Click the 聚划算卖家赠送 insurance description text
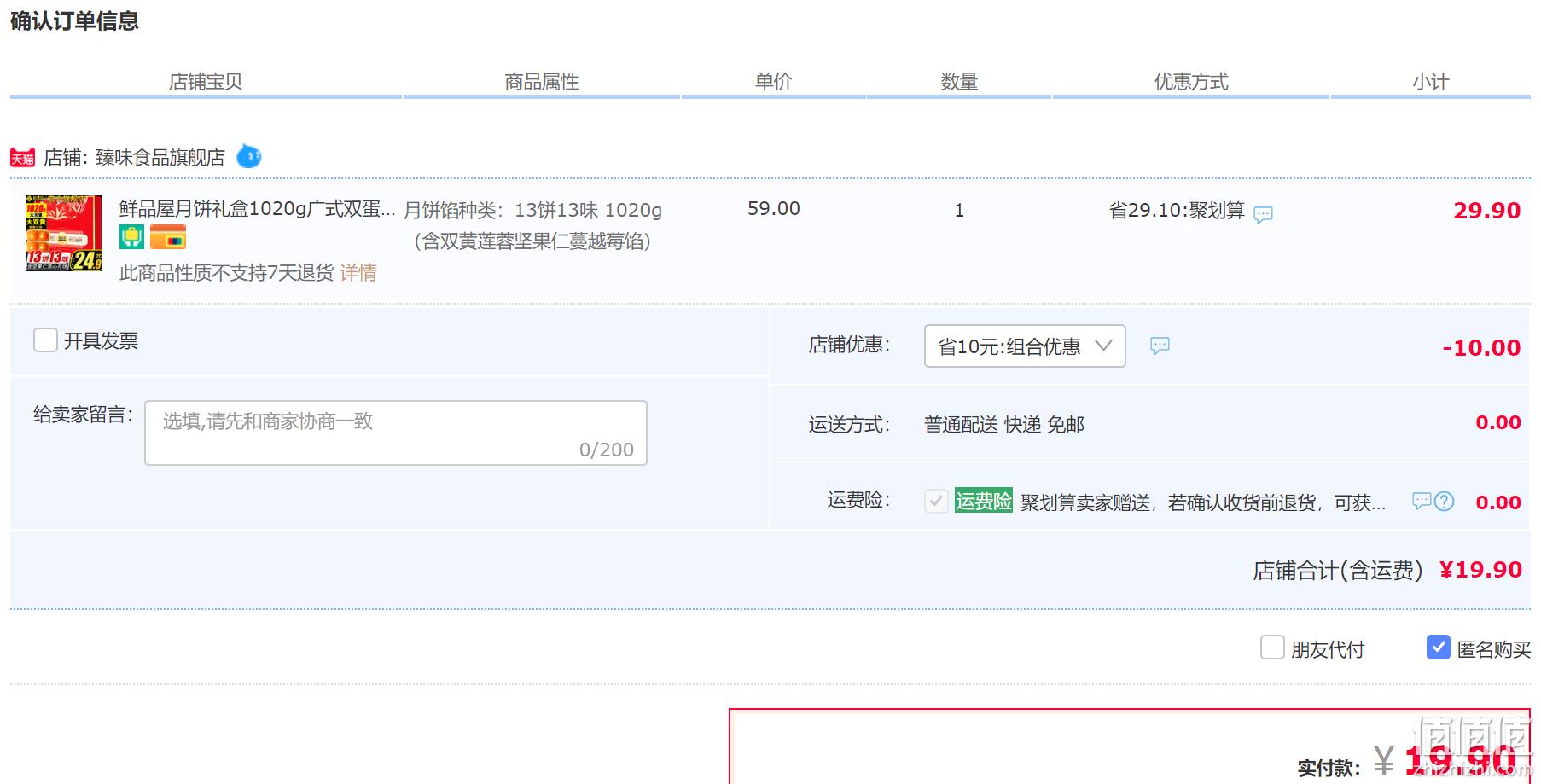Image resolution: width=1541 pixels, height=784 pixels. pos(1202,502)
